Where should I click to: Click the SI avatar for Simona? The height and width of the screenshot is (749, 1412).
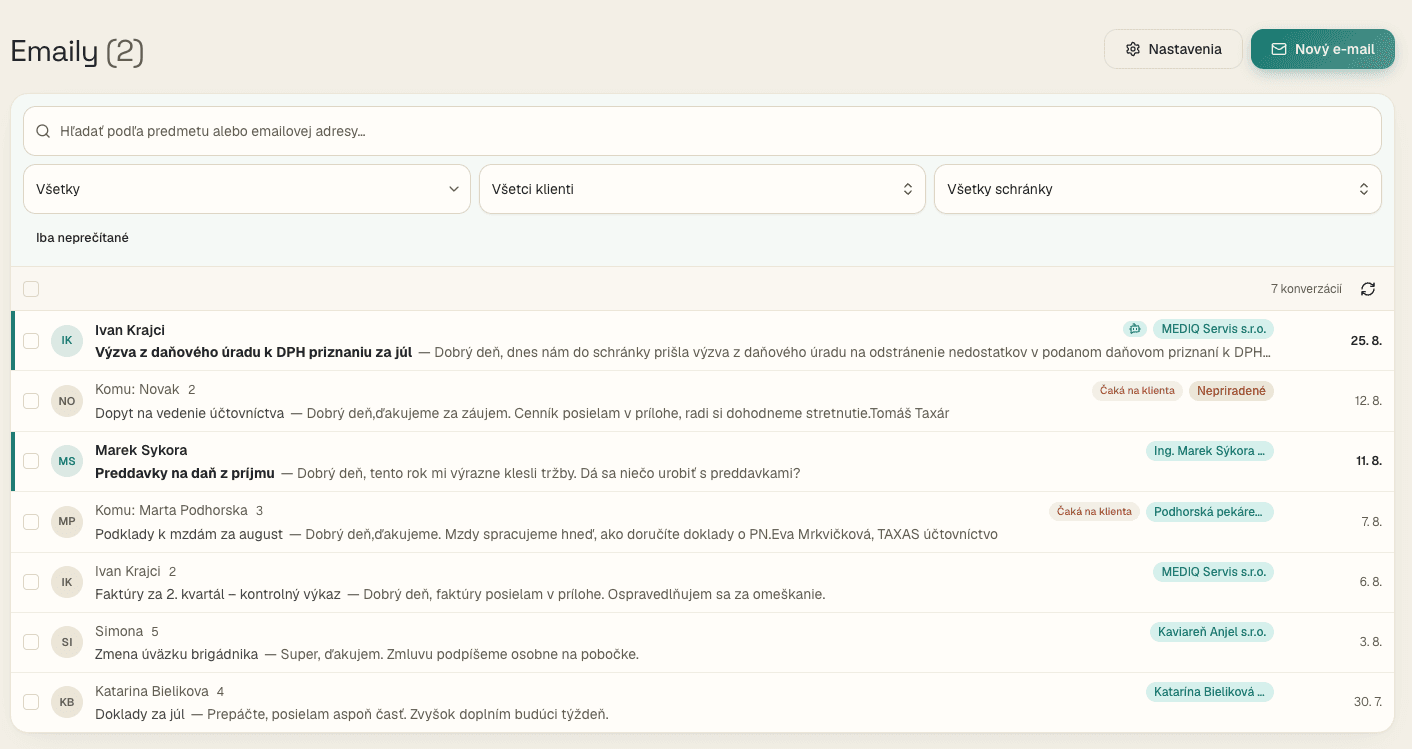point(66,641)
